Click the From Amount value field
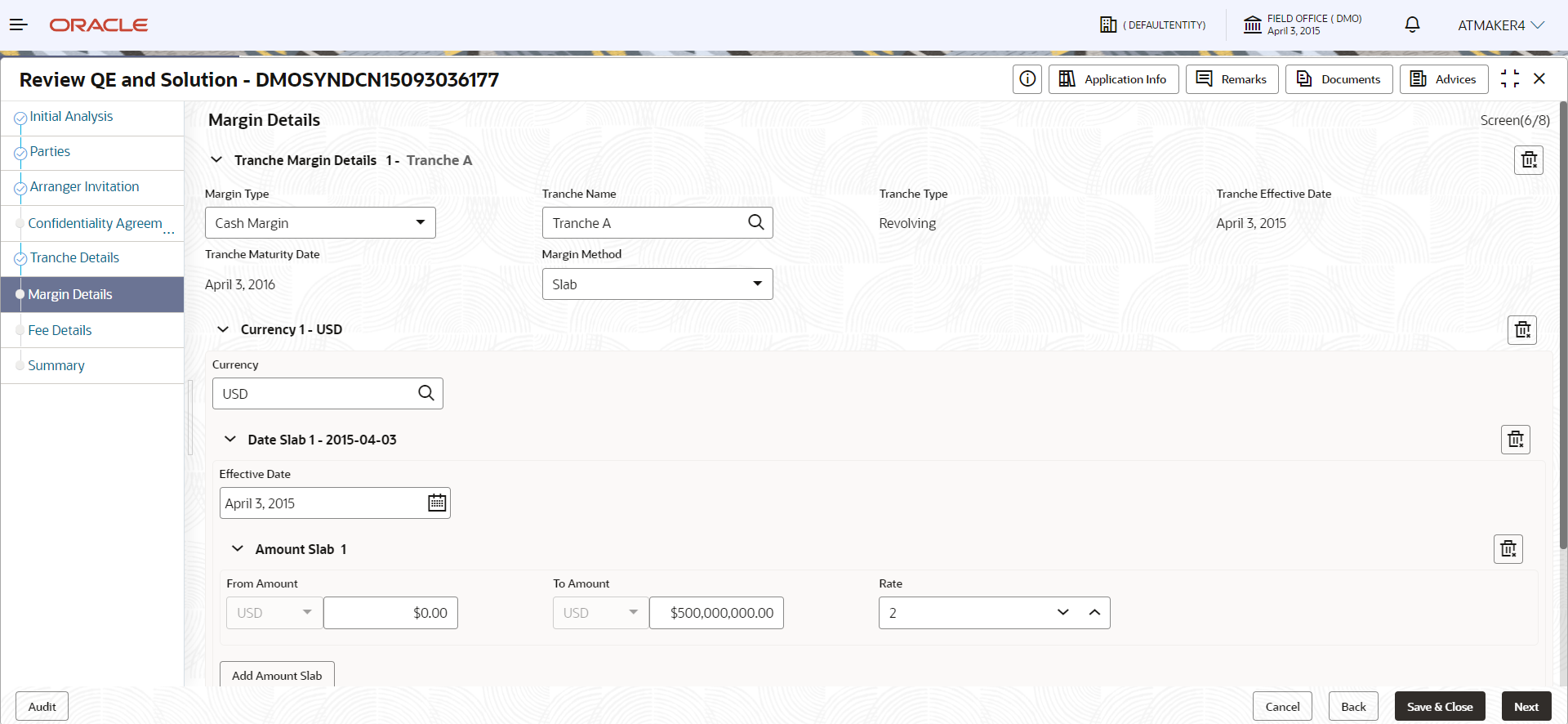This screenshot has height=724, width=1568. click(x=390, y=613)
